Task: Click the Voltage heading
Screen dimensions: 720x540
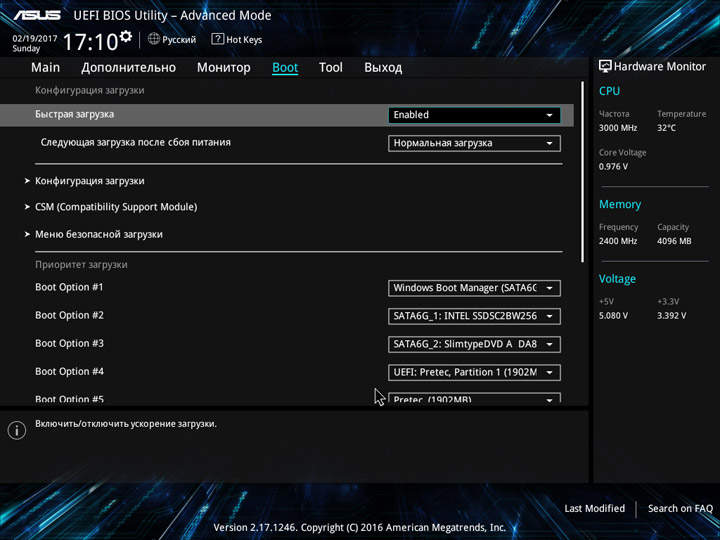Action: point(617,279)
